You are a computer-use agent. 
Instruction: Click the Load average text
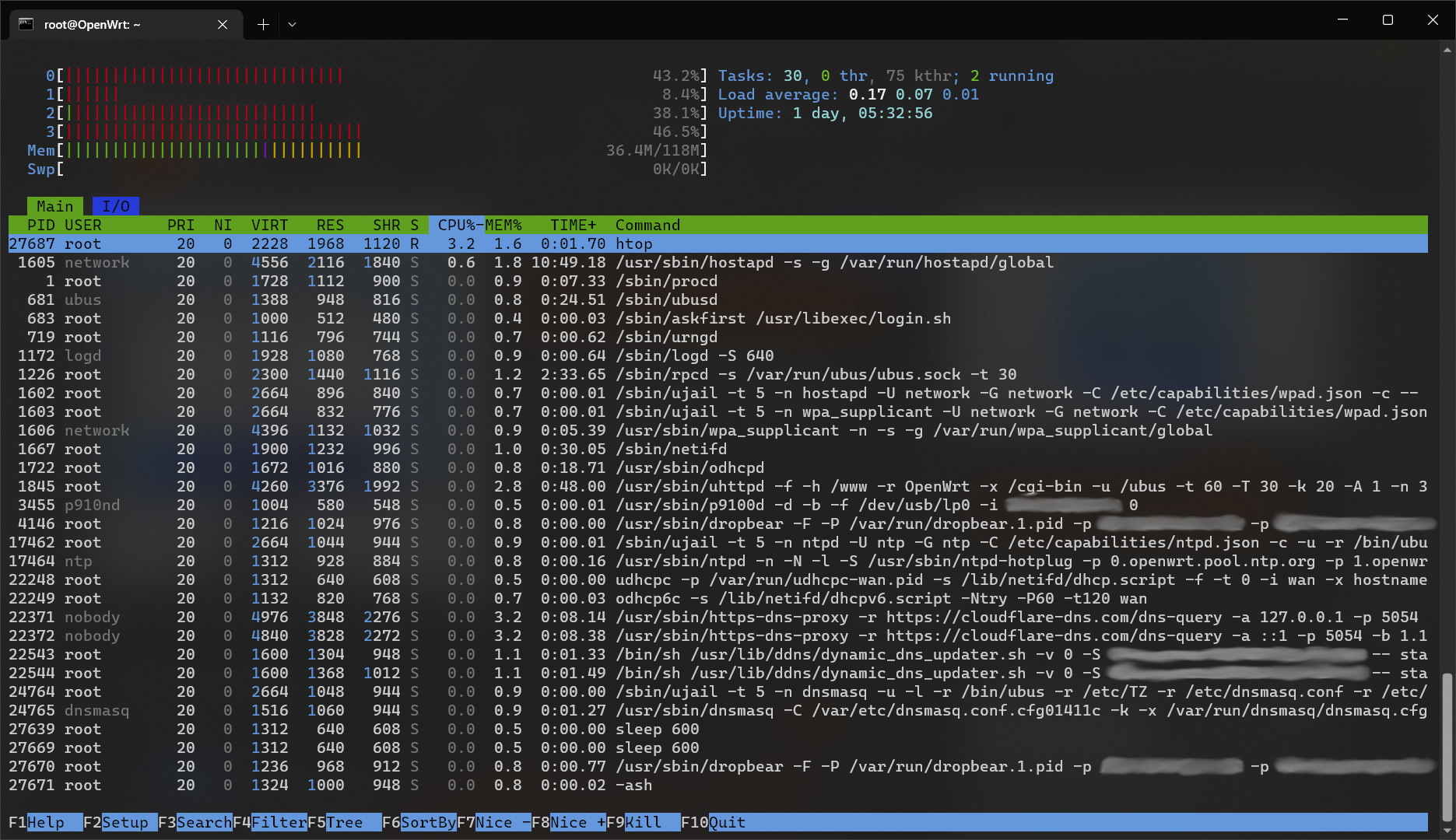point(848,94)
